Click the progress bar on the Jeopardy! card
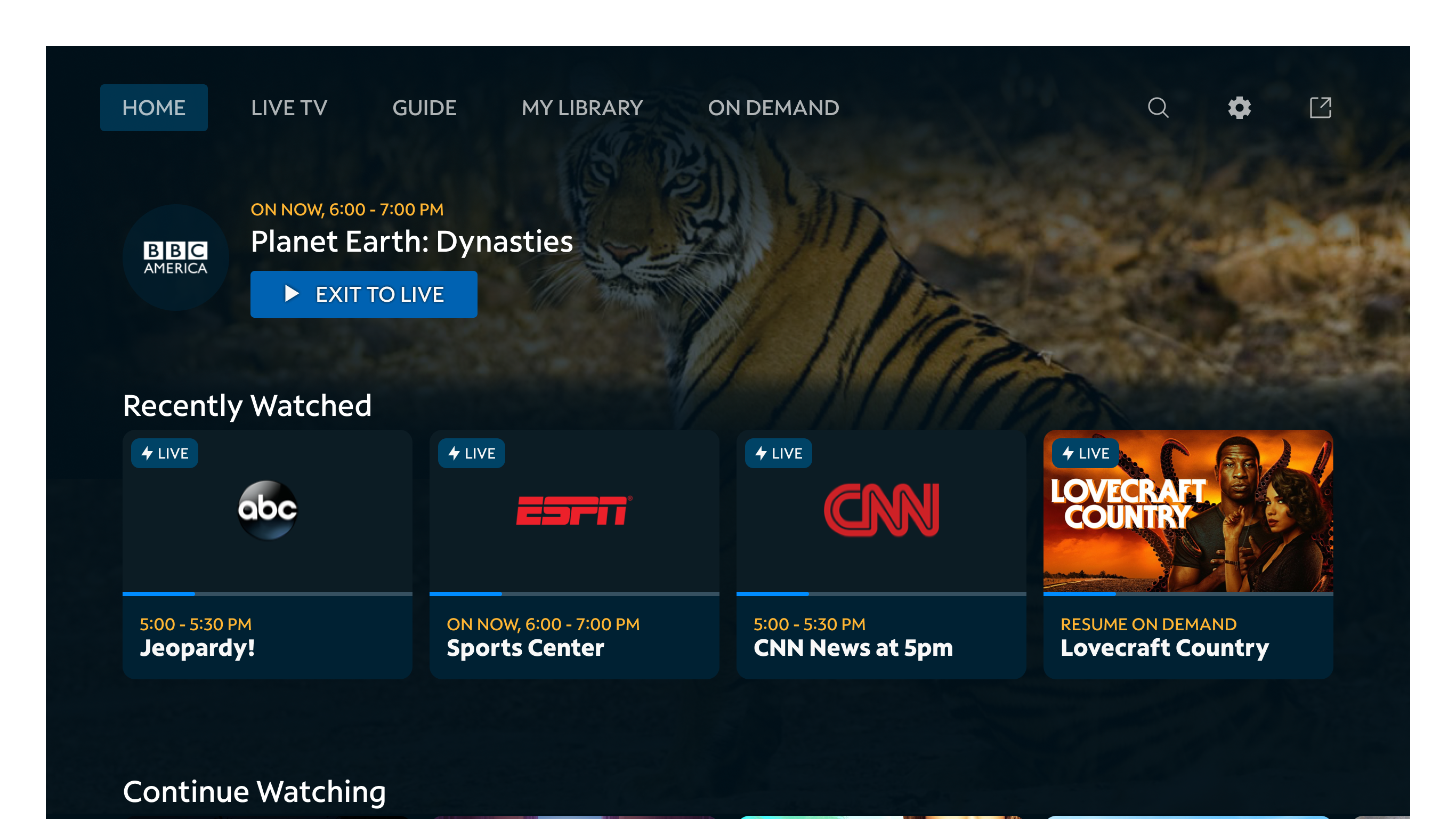This screenshot has width=1456, height=819. pyautogui.click(x=268, y=594)
